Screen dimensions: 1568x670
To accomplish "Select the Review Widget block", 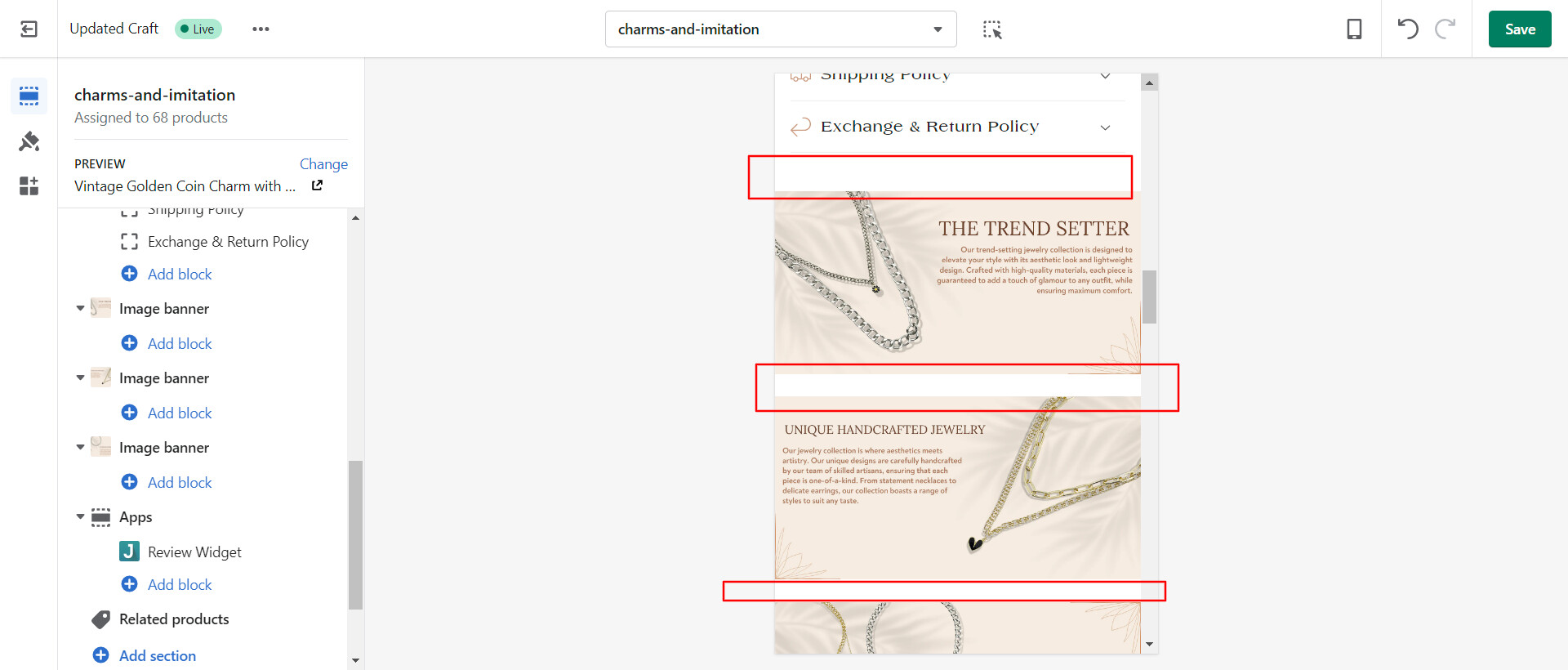I will (194, 552).
